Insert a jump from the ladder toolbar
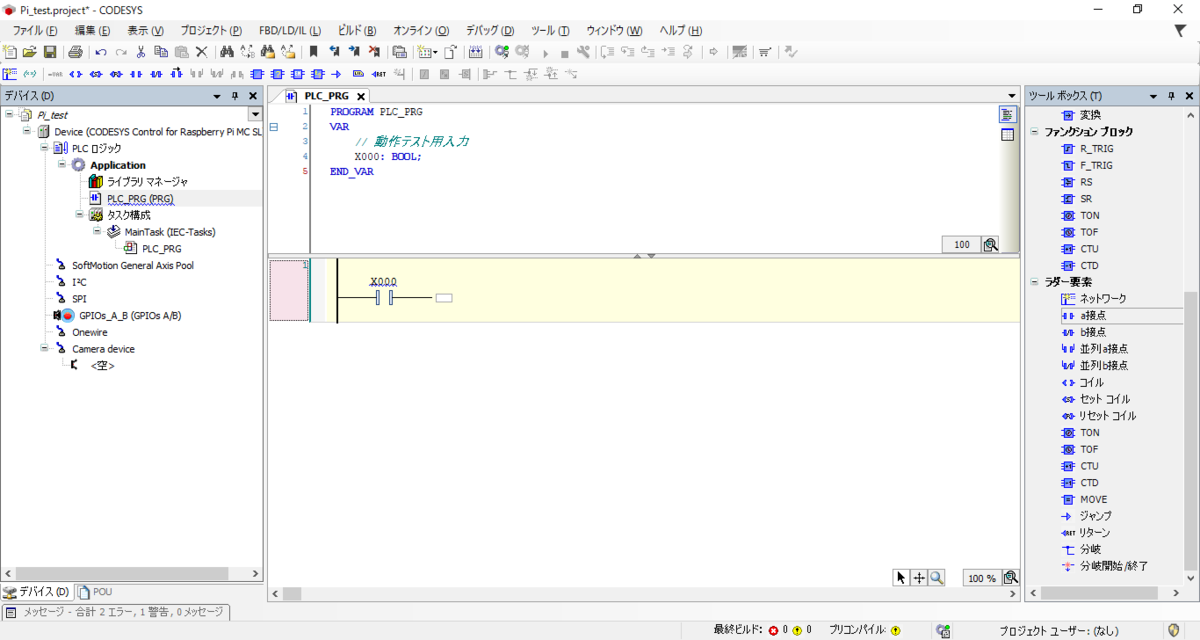This screenshot has height=640, width=1200. point(337,74)
